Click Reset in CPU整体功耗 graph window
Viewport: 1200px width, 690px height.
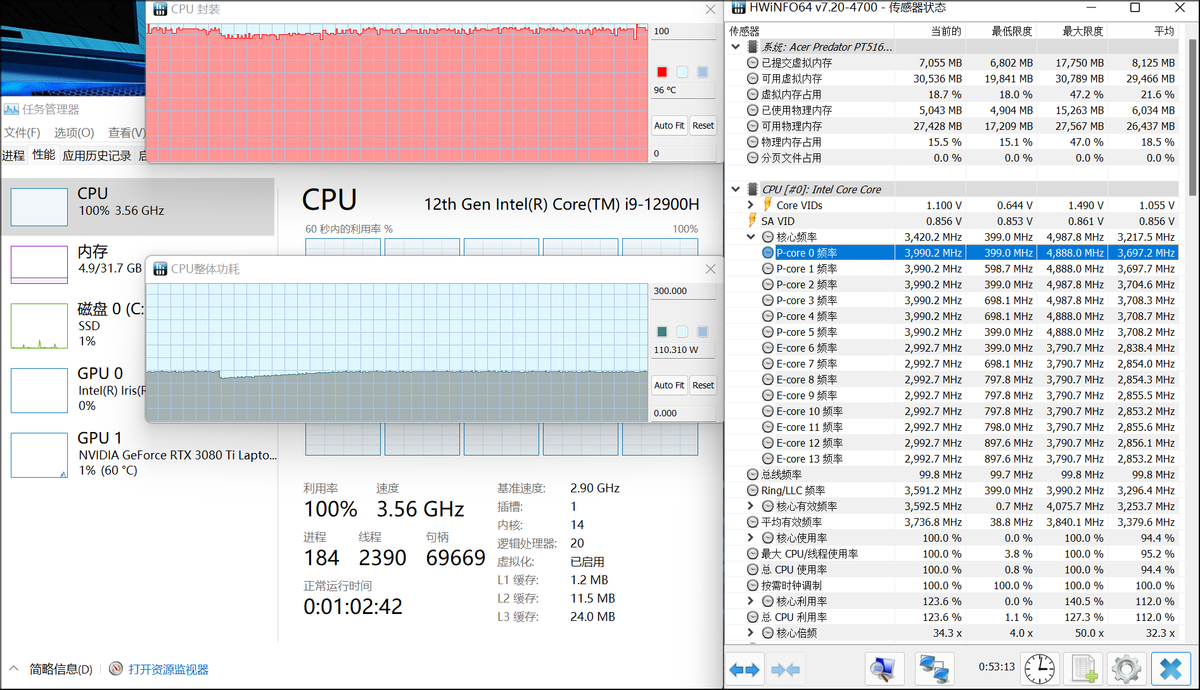coord(703,385)
